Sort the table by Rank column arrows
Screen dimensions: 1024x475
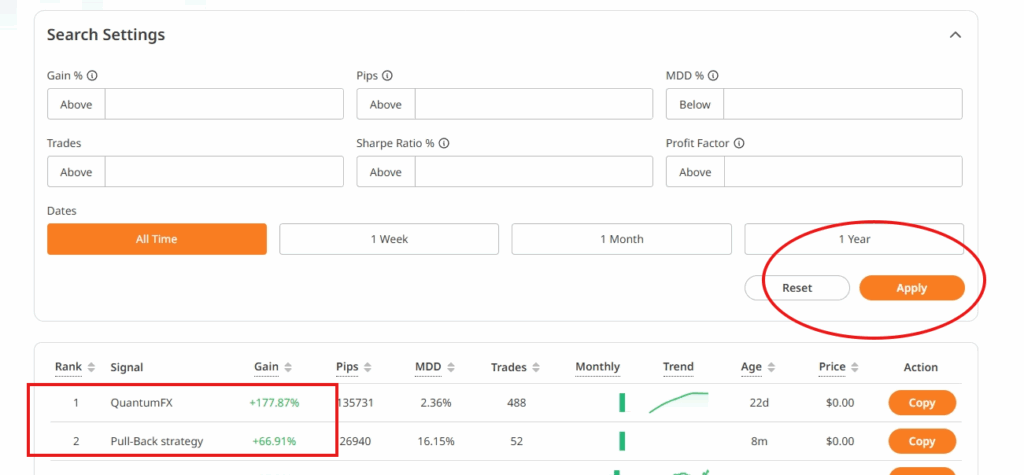click(x=91, y=367)
